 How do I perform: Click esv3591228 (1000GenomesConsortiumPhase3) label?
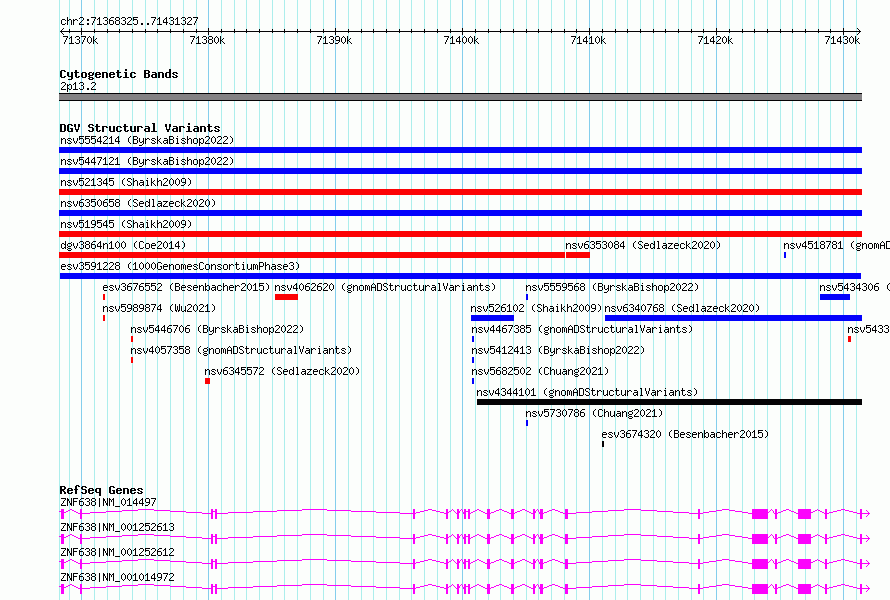tap(180, 266)
